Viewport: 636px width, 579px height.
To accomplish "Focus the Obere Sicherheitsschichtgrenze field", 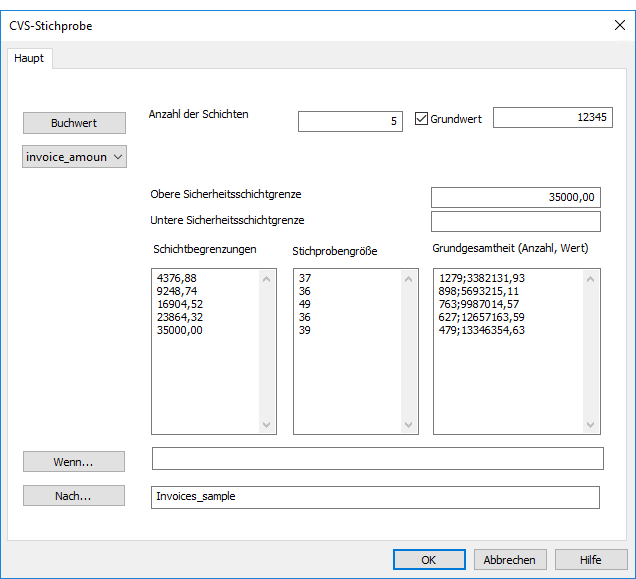I will tap(515, 197).
